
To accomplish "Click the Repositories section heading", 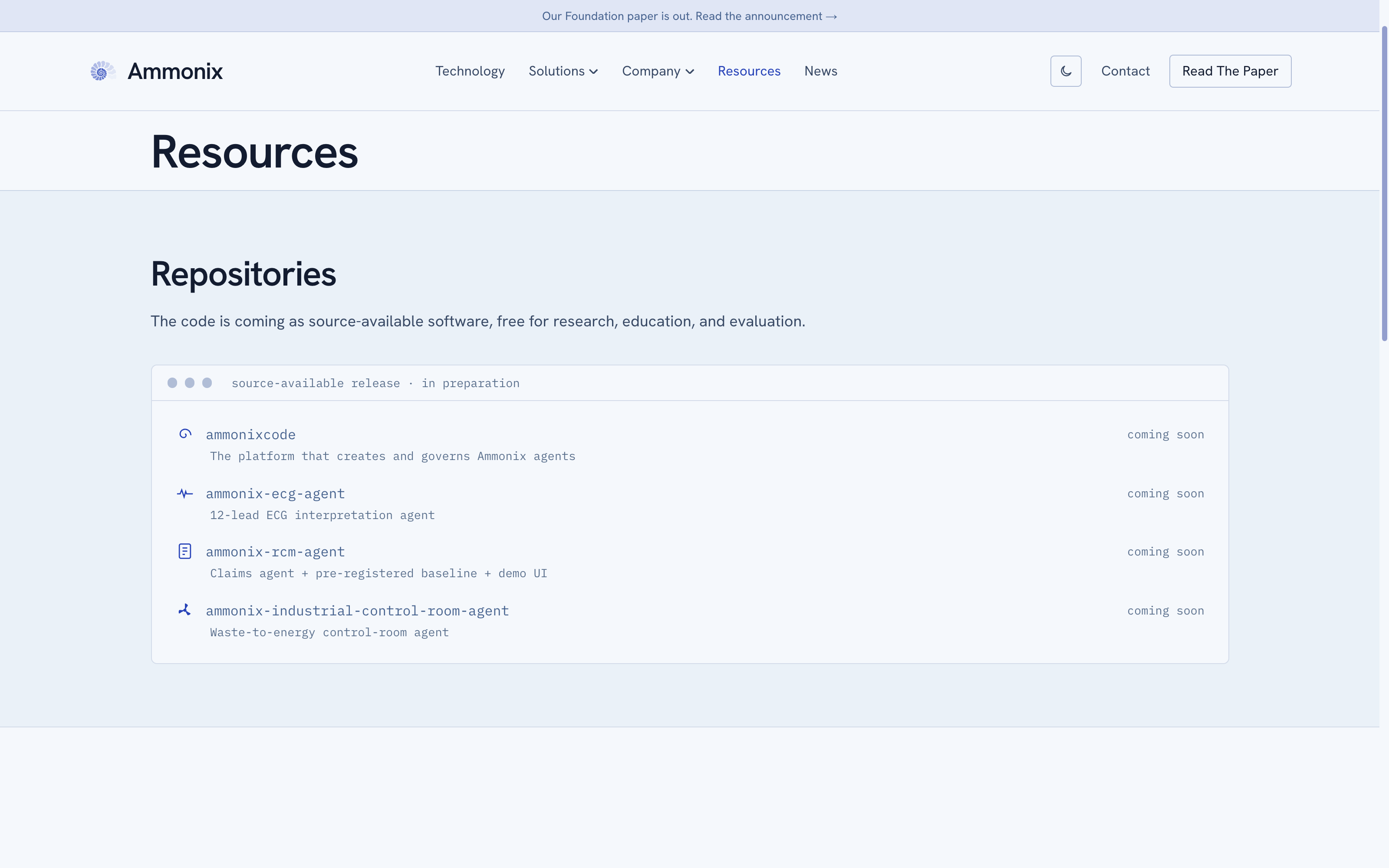I will [x=244, y=274].
